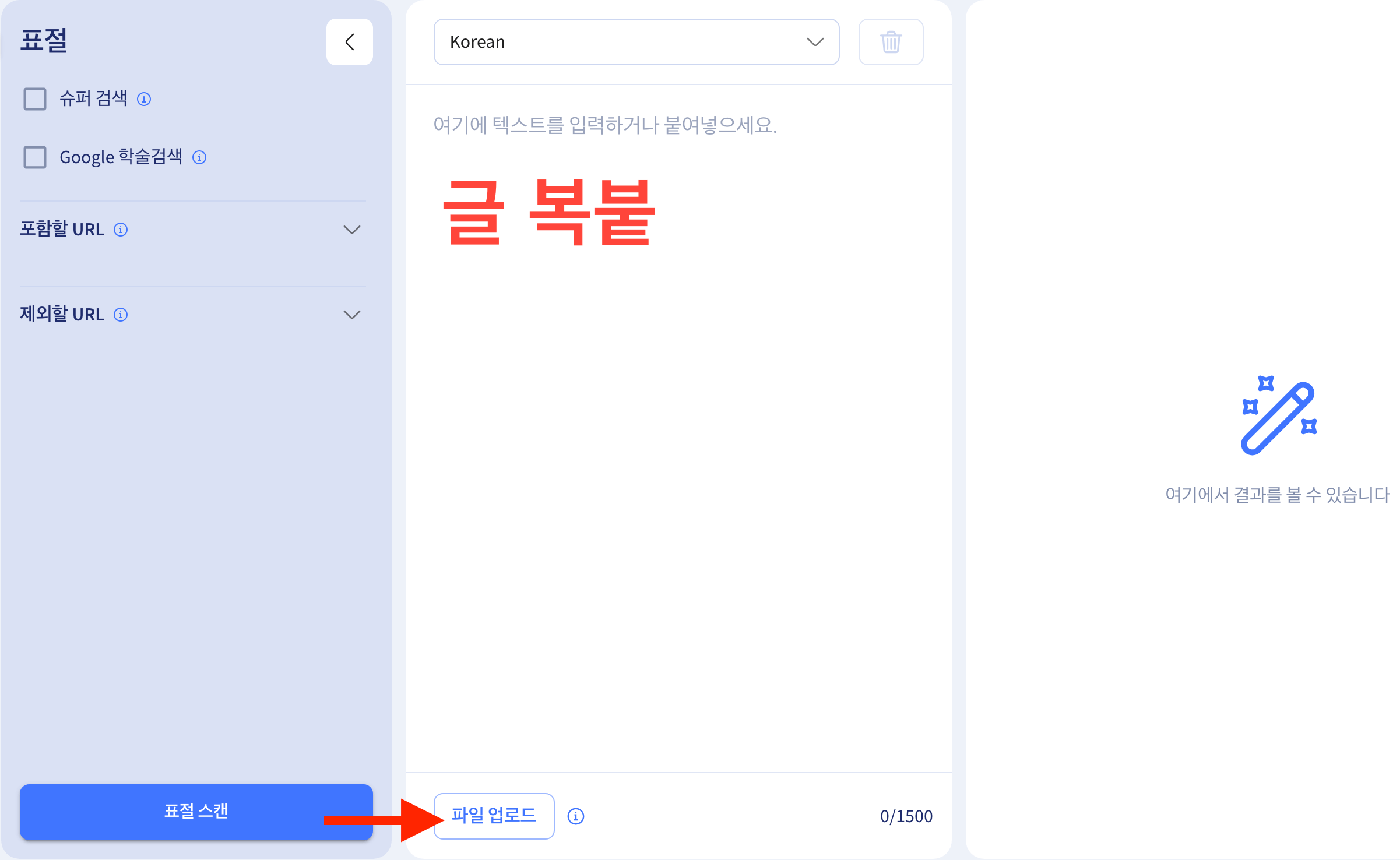
Task: Click the language dropdown chevron arrow
Action: point(815,41)
